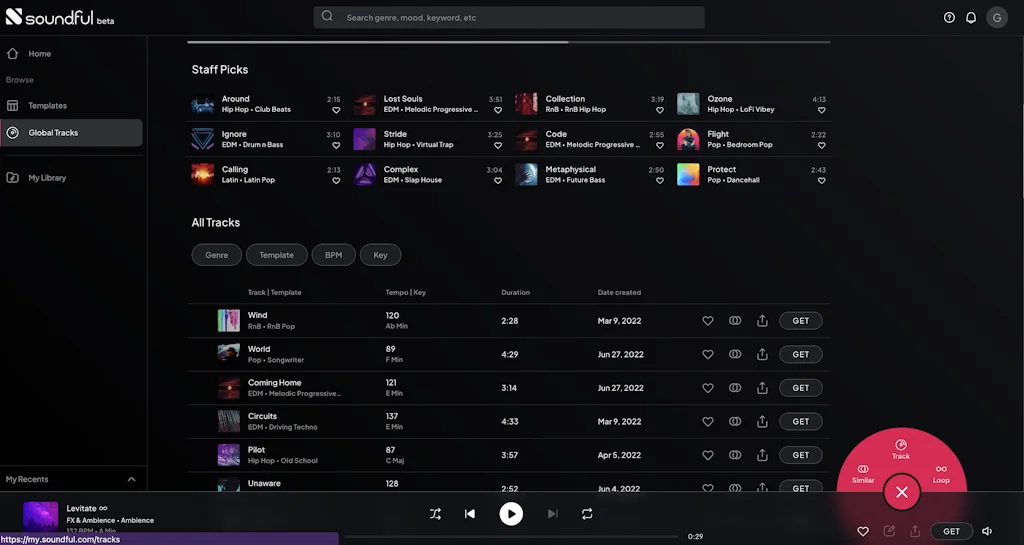Like the World track

click(x=707, y=354)
